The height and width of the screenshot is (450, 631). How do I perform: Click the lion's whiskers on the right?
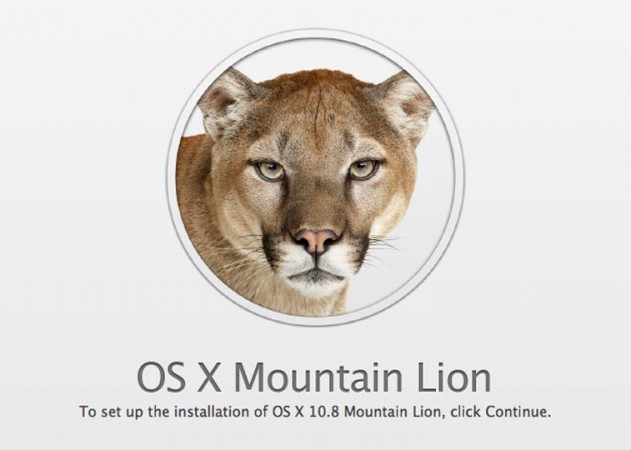pyautogui.click(x=382, y=248)
